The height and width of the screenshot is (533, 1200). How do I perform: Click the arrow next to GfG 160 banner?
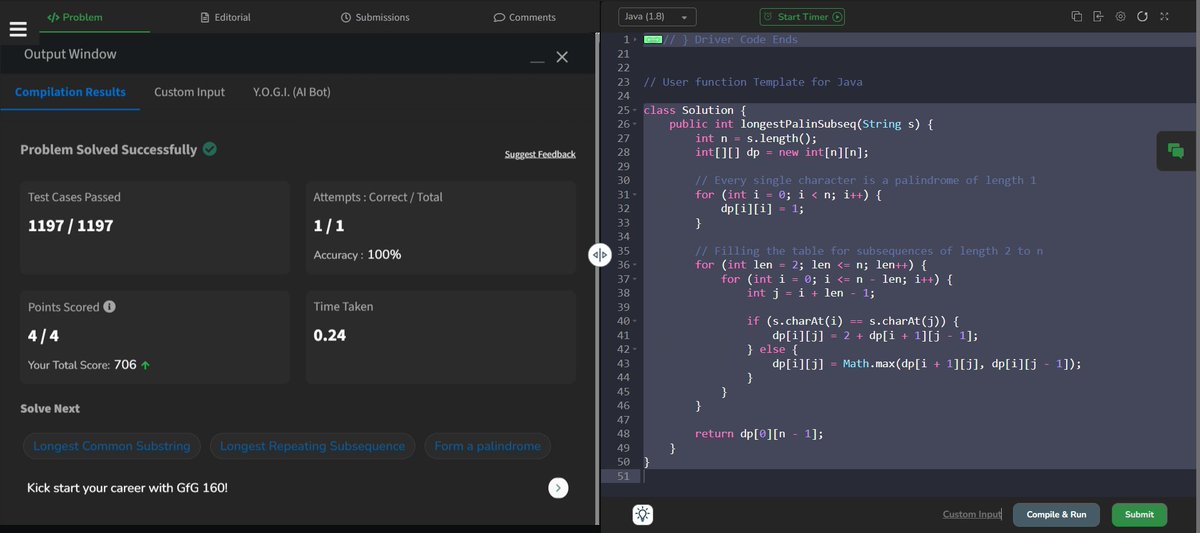[x=558, y=488]
